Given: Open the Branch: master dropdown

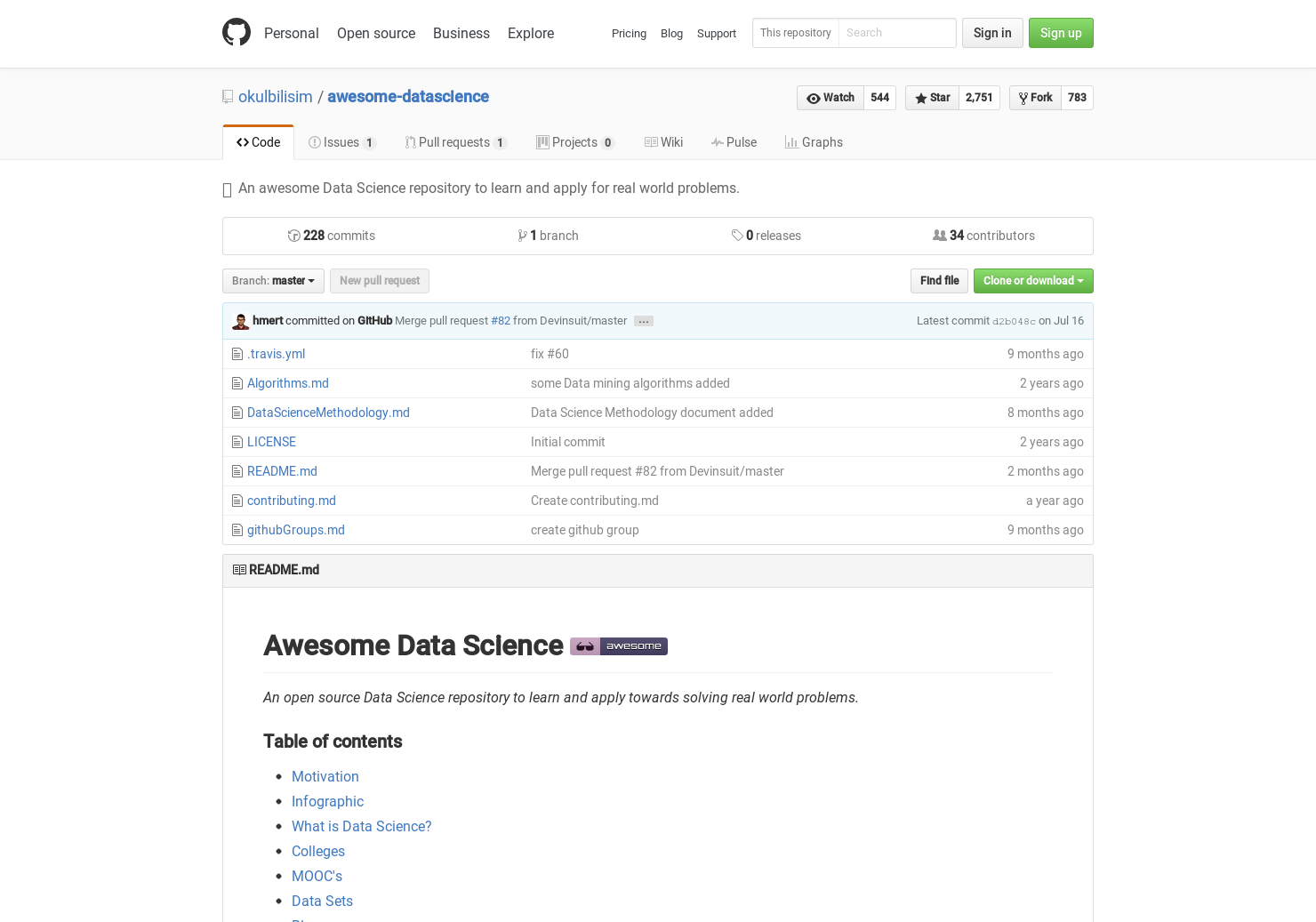Looking at the screenshot, I should 273,281.
